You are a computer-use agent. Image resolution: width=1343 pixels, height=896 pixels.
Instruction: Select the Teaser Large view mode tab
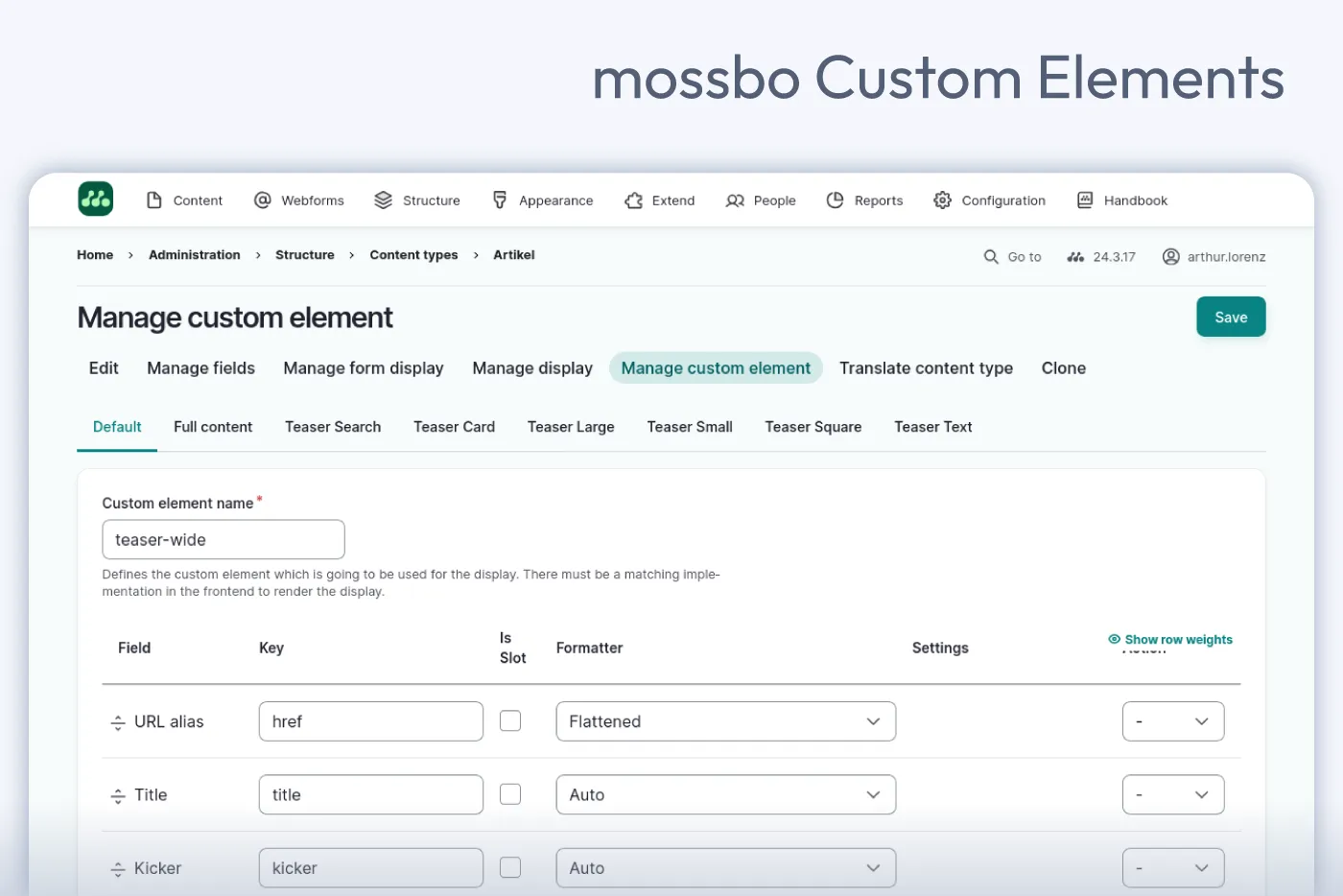click(571, 427)
